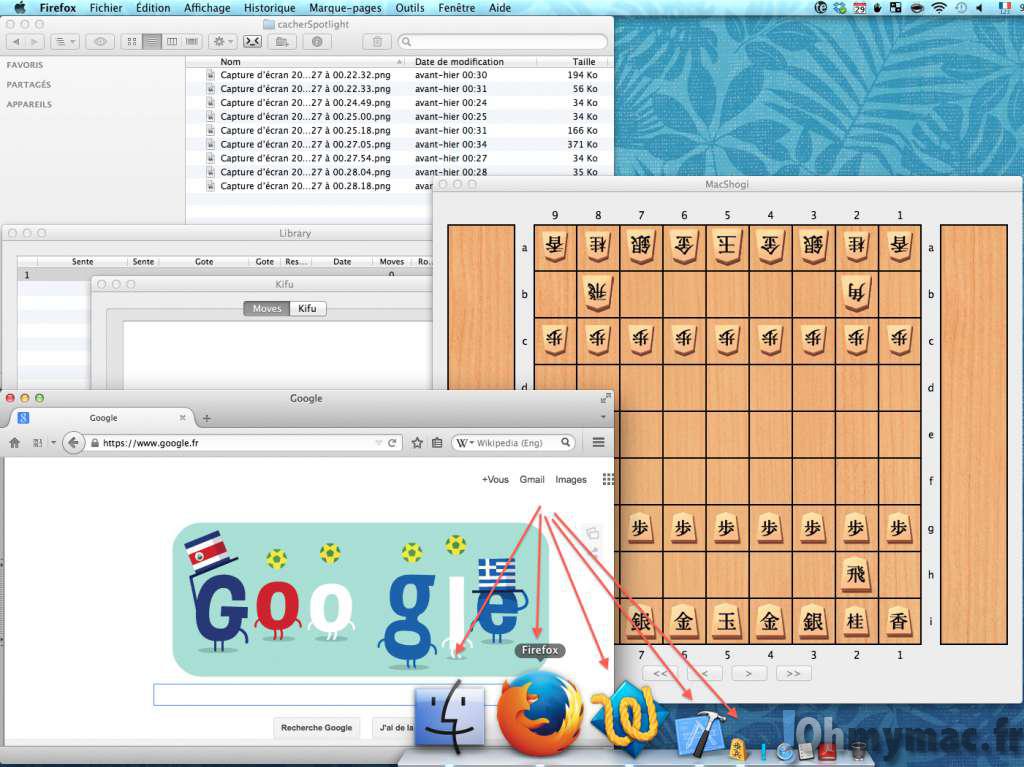This screenshot has width=1024, height=767.
Task: Click the Firefox home icon
Action: pyautogui.click(x=14, y=443)
